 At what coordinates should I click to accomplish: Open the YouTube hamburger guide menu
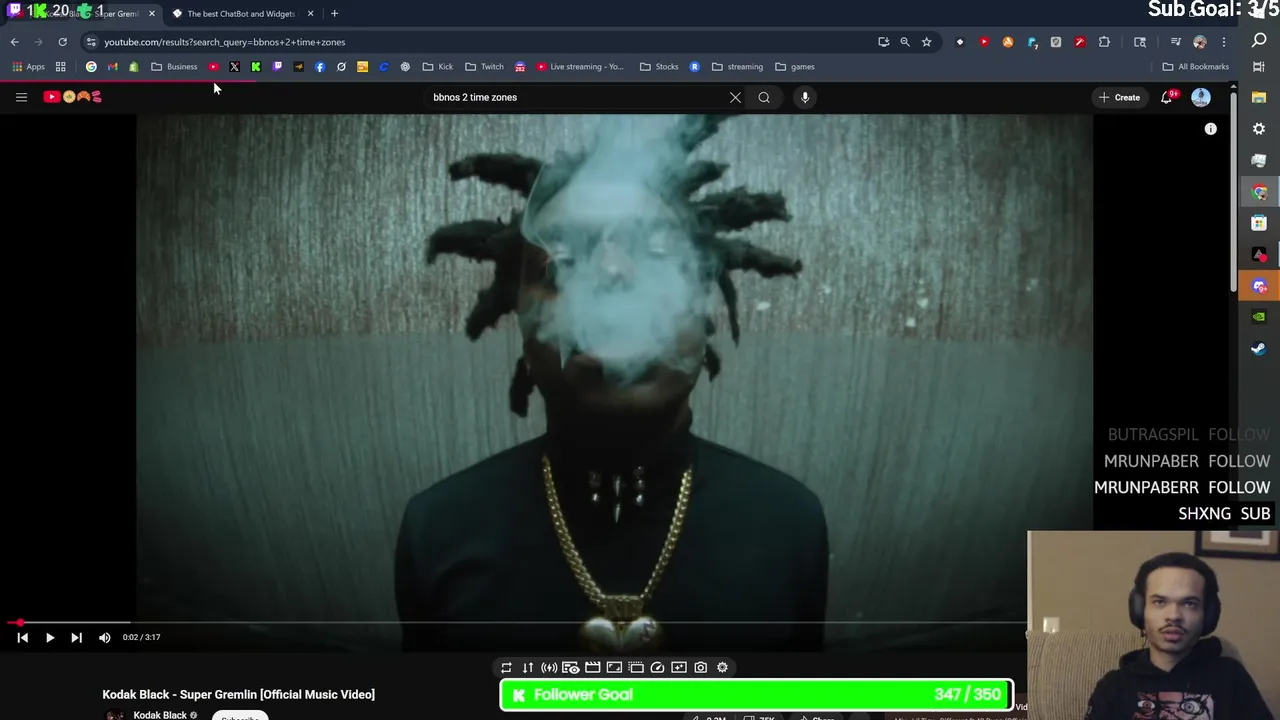pos(21,97)
